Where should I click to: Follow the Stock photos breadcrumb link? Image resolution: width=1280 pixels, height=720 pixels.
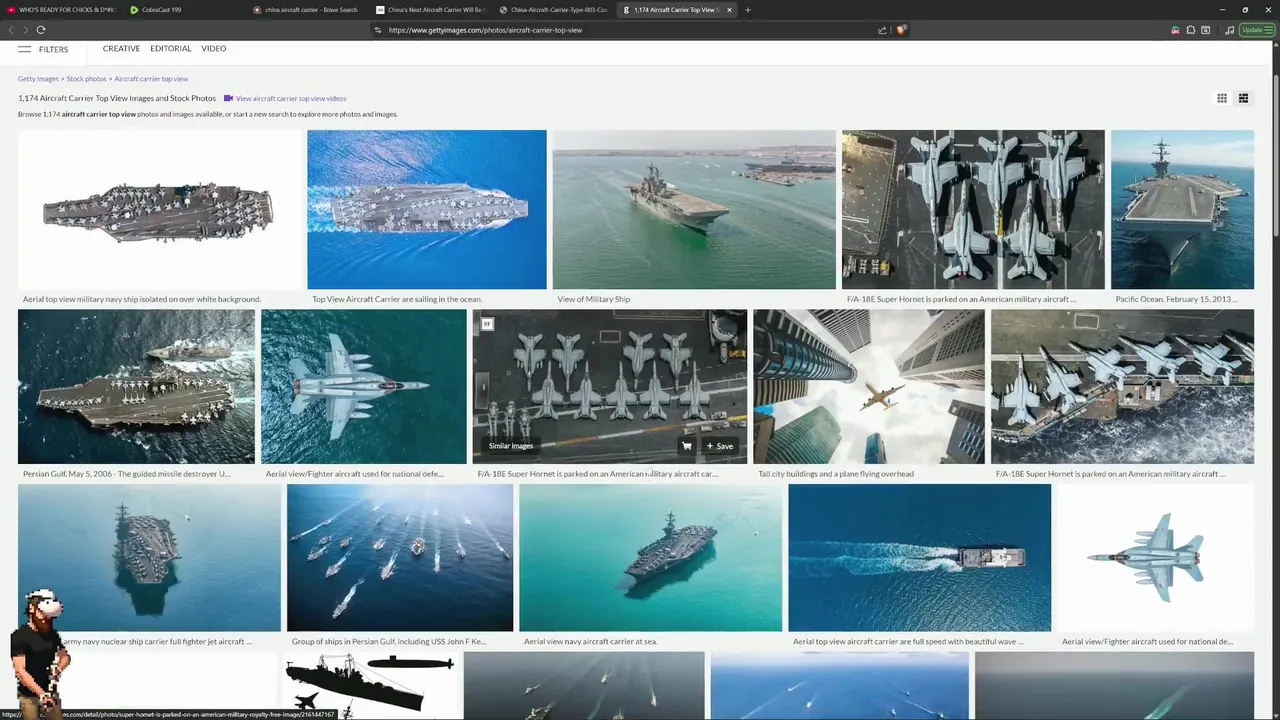point(86,78)
